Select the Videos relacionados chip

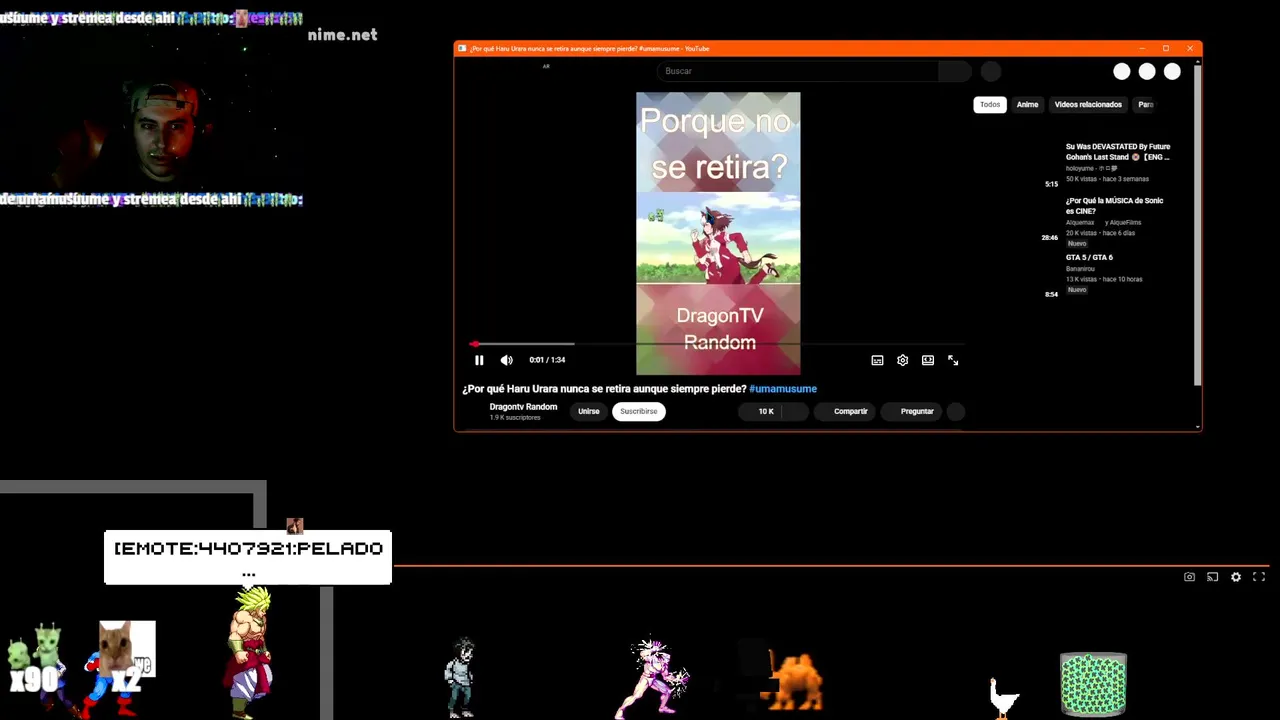(x=1088, y=104)
